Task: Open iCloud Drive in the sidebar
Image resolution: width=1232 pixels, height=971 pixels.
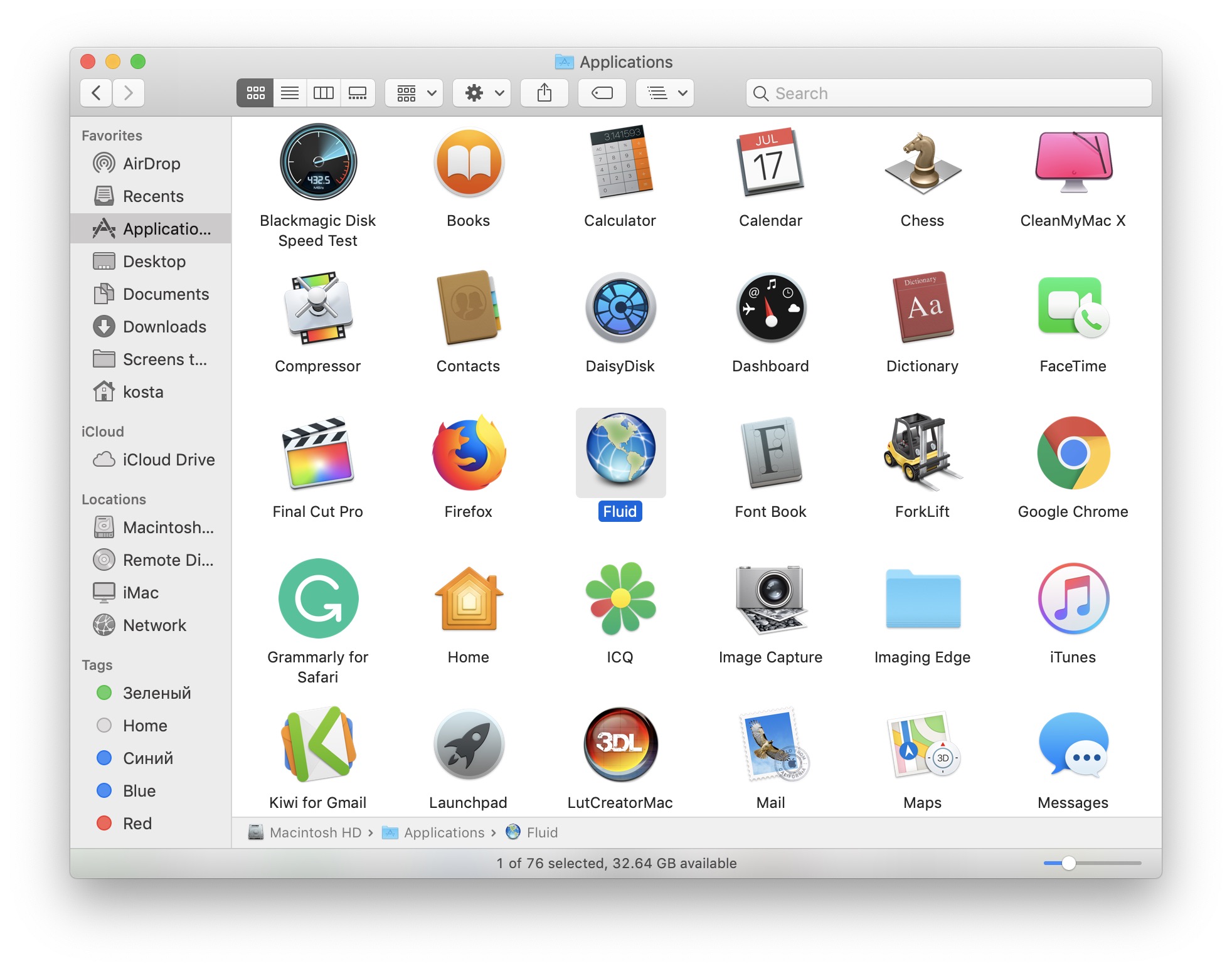Action: (151, 460)
